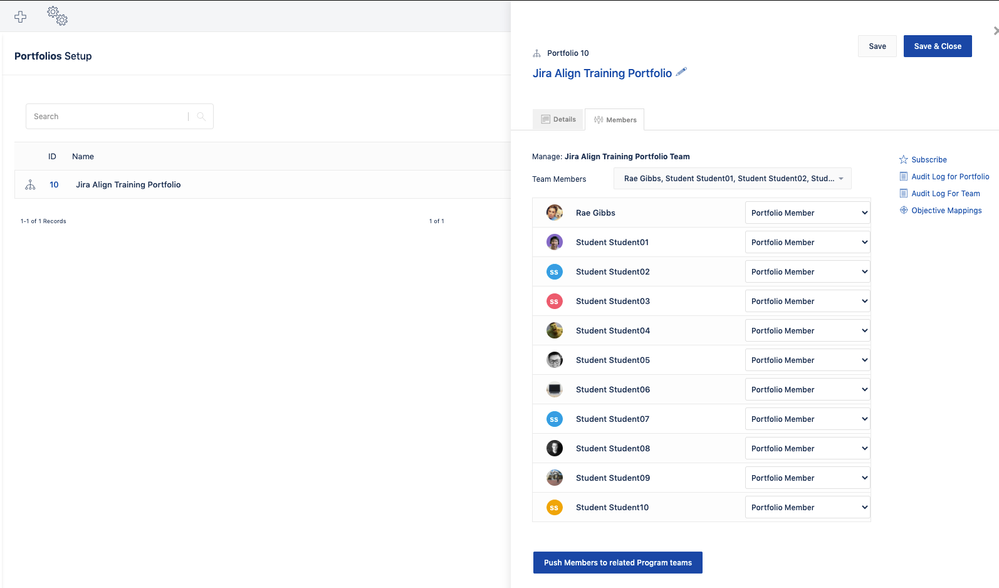Click the '1 of 1' page indicator
The image size is (999, 588).
(x=436, y=221)
